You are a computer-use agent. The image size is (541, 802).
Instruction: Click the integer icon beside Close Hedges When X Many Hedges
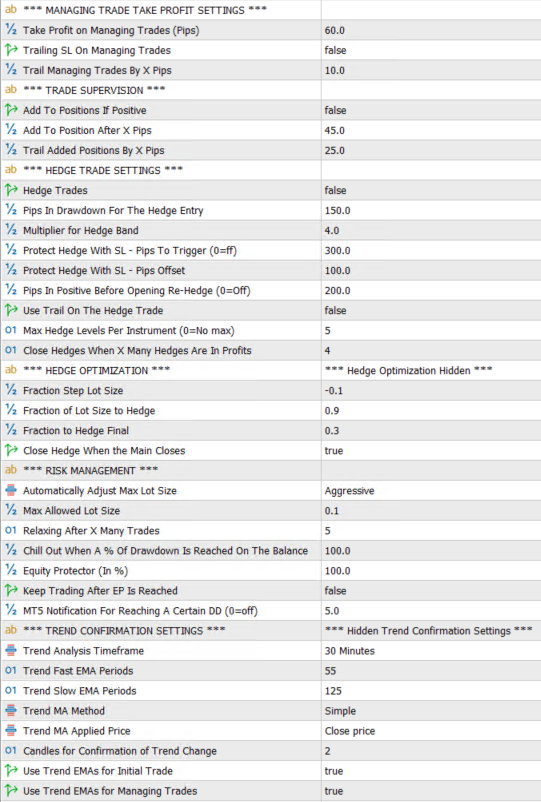[x=11, y=350]
